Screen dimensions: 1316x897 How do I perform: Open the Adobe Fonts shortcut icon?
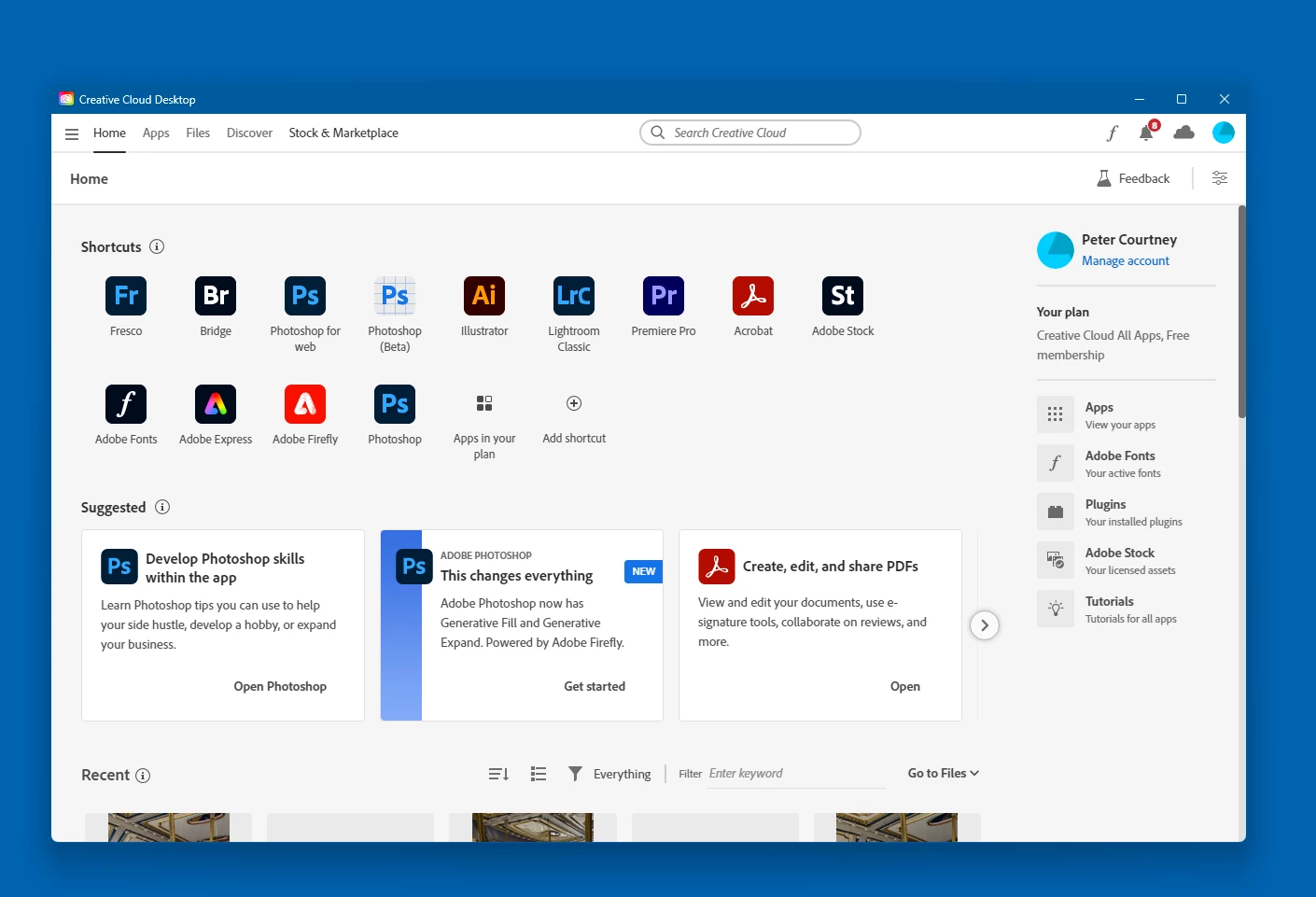[x=126, y=404]
